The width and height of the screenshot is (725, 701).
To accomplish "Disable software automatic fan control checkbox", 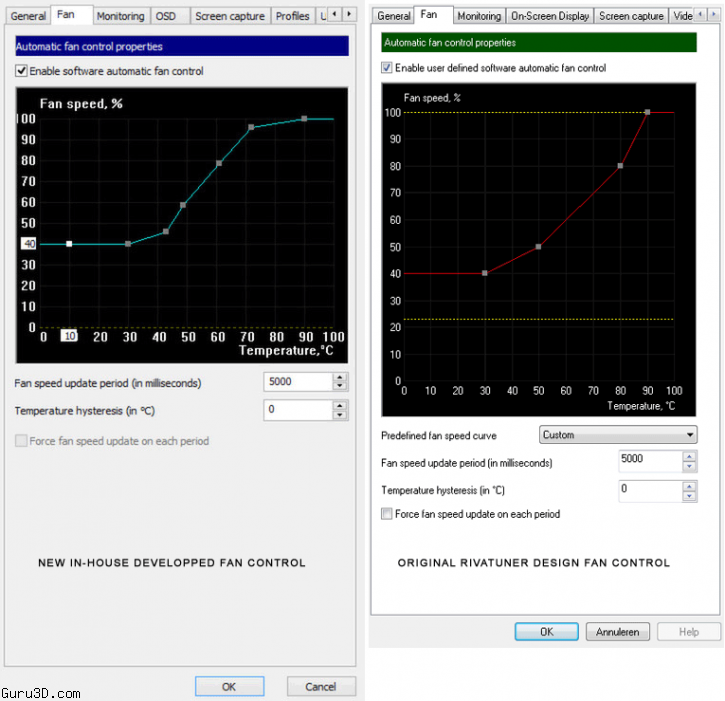I will [x=22, y=71].
